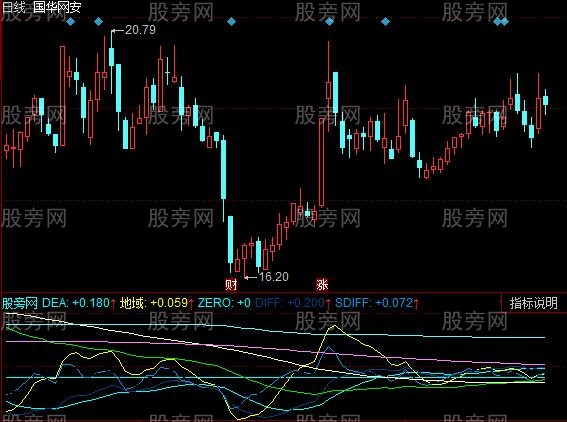Select the ZERO: +0 indicator value

pos(224,303)
